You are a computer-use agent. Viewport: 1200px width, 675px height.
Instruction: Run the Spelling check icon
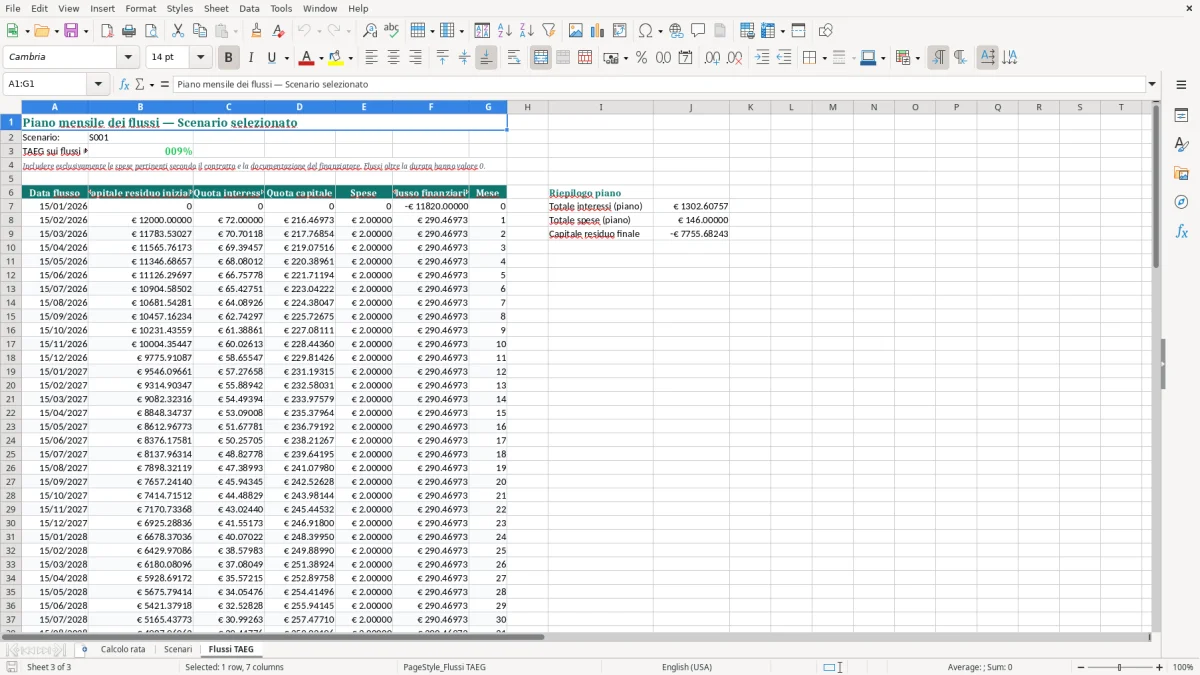point(392,31)
